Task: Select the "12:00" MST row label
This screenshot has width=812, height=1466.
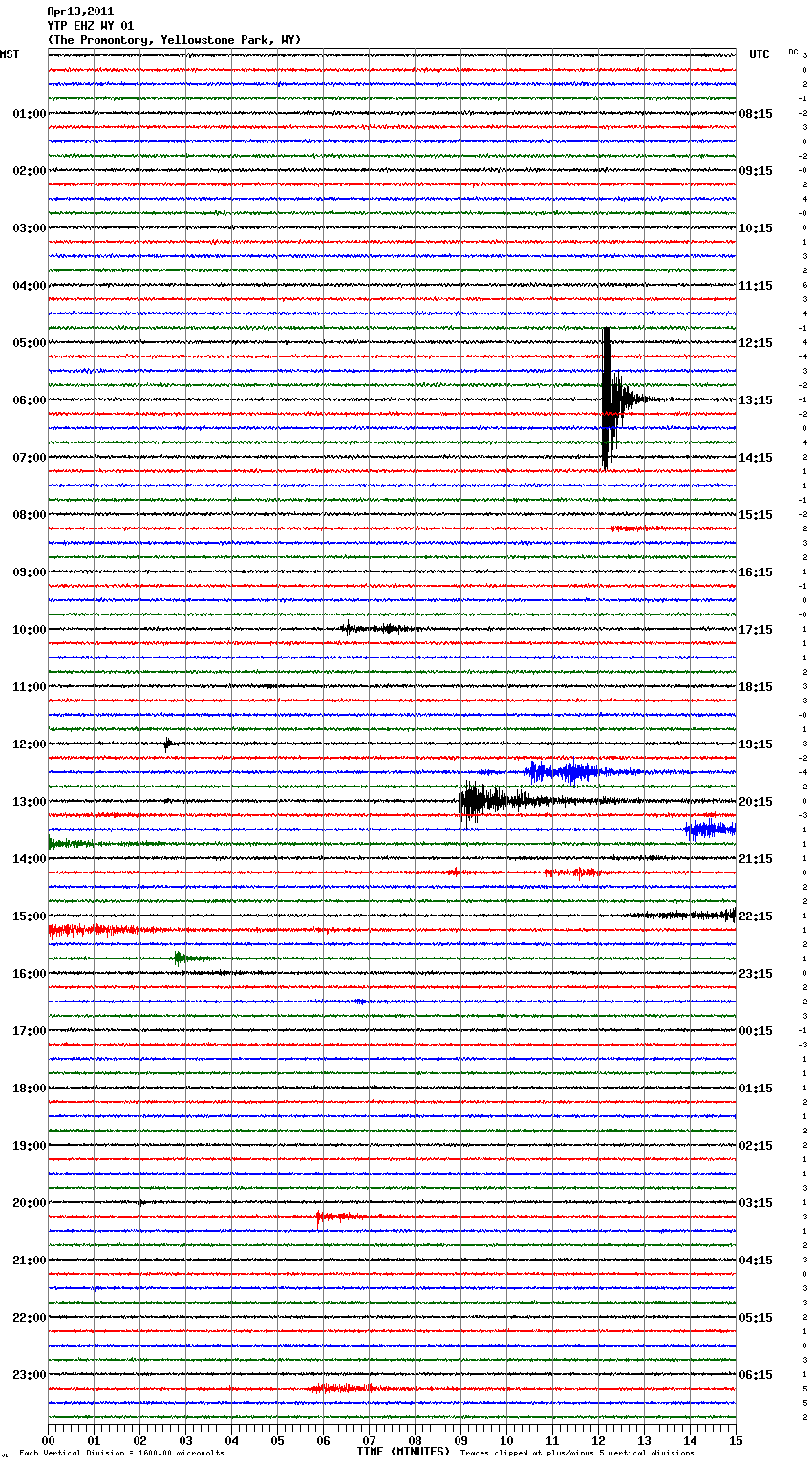Action: tap(30, 744)
